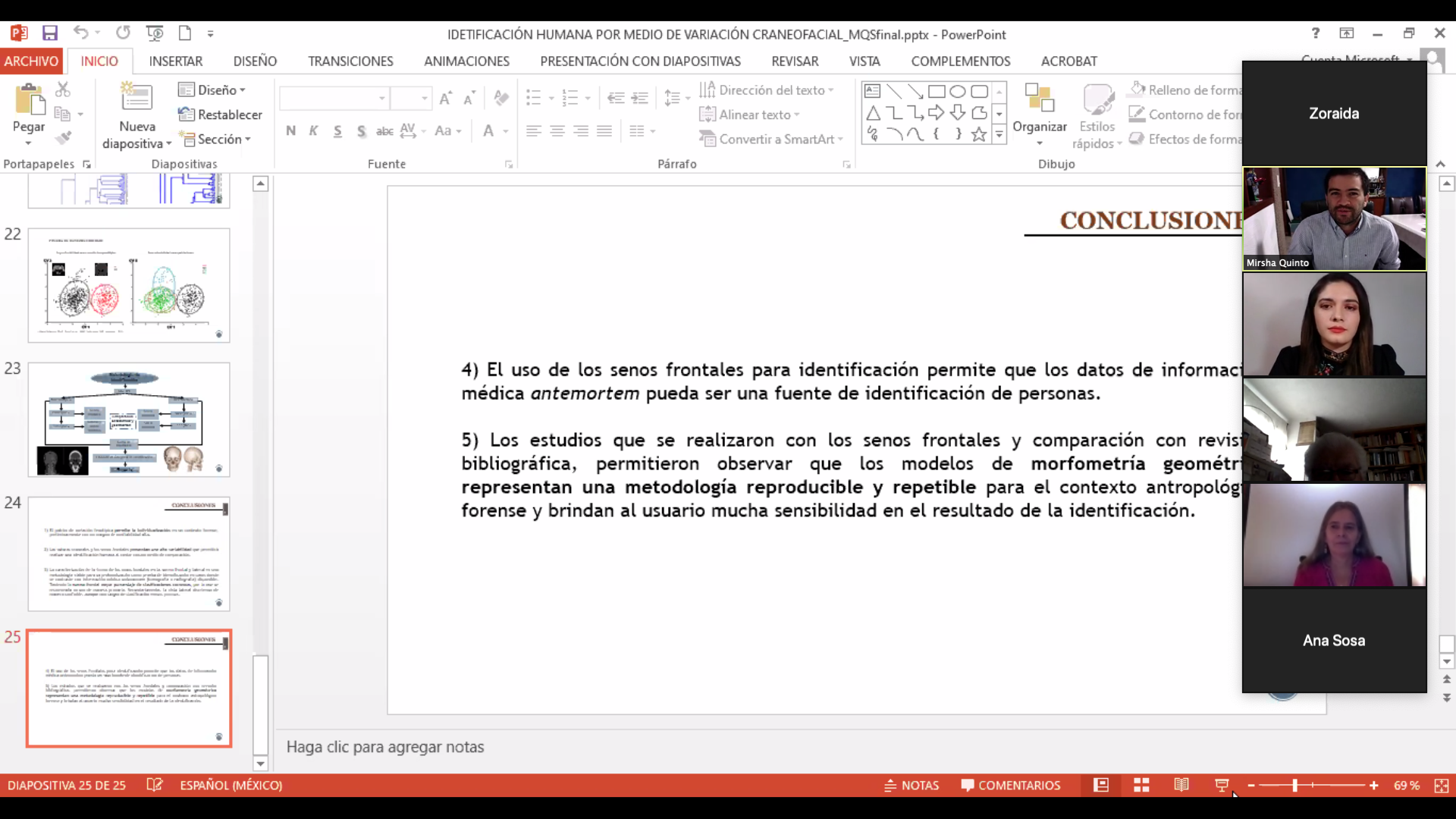The height and width of the screenshot is (819, 1456).
Task: Toggle Italic (K) formatting
Action: point(313,130)
